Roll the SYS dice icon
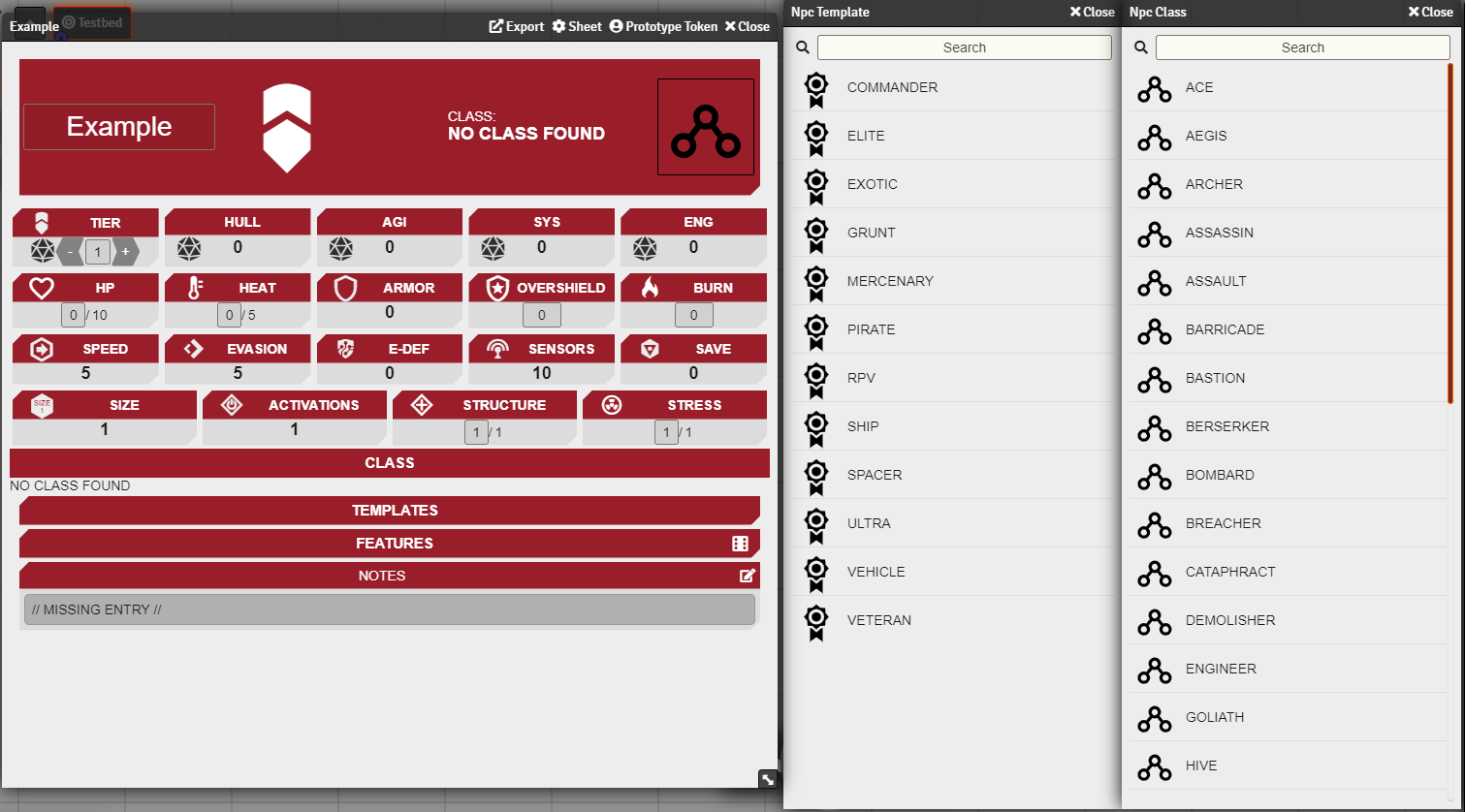 493,249
